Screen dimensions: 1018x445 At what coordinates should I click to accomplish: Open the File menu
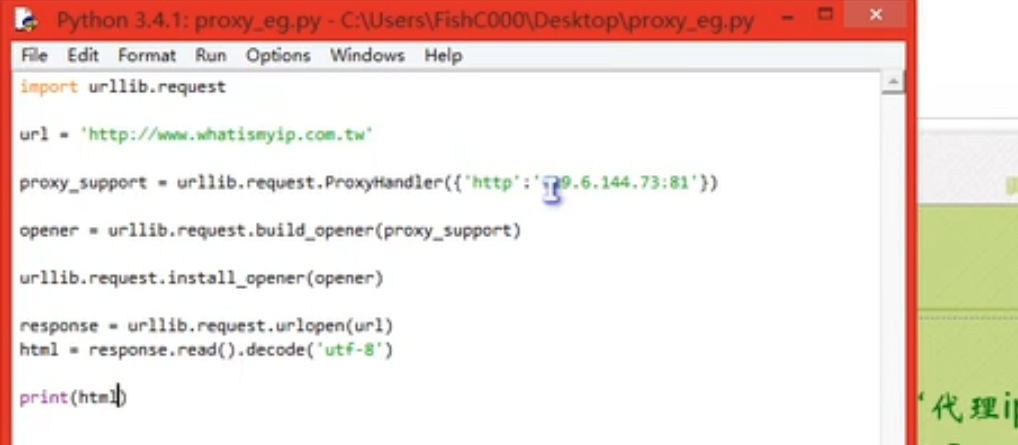tap(34, 56)
